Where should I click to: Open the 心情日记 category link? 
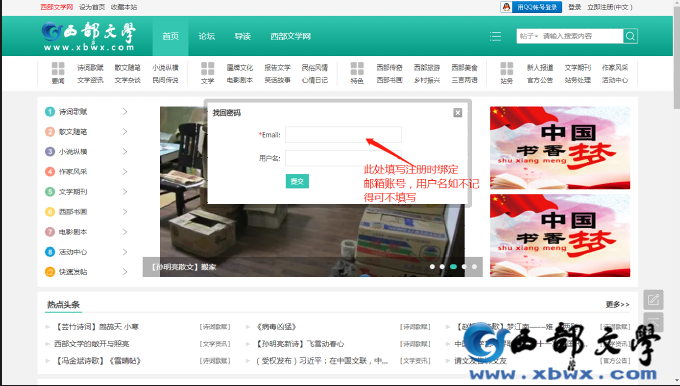coord(314,80)
